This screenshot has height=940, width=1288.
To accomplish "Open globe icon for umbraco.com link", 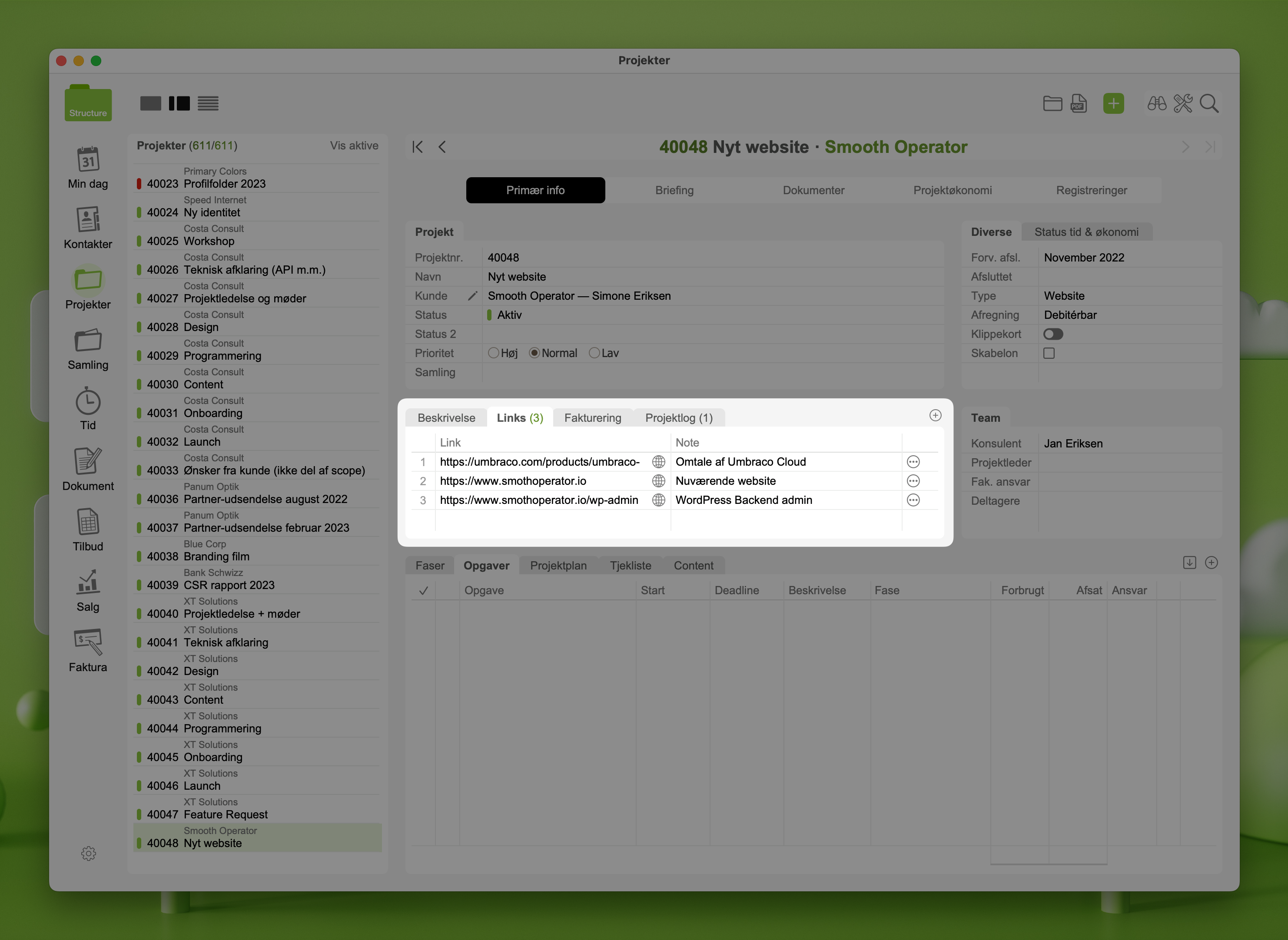I will (x=658, y=462).
